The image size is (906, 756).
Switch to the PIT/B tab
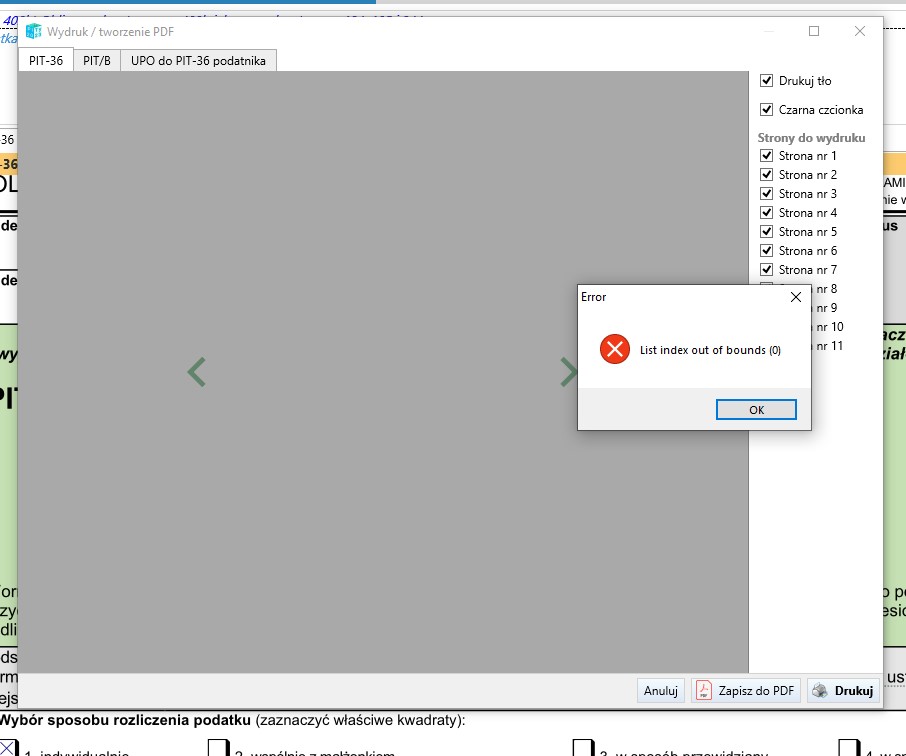coord(97,61)
